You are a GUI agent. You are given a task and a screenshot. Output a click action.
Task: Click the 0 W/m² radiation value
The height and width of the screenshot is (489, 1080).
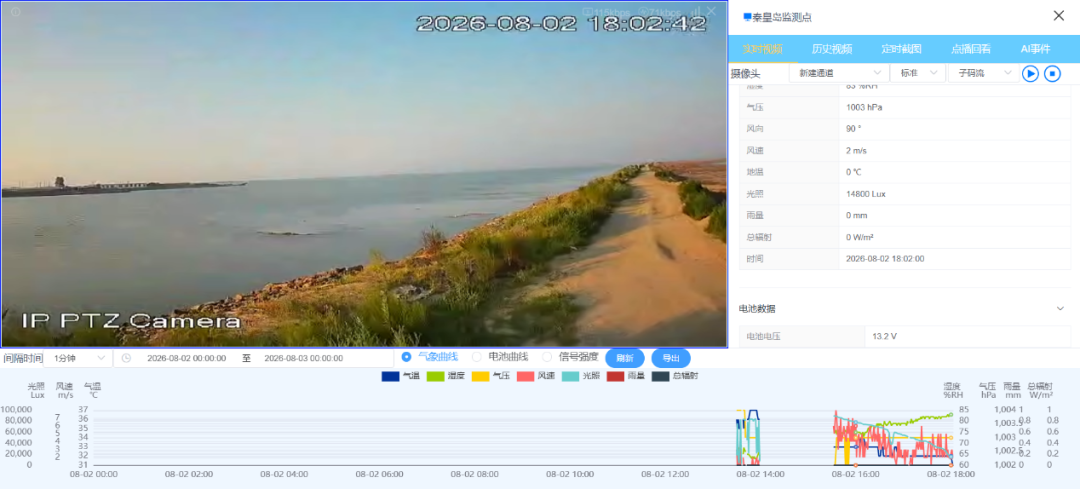click(x=860, y=238)
